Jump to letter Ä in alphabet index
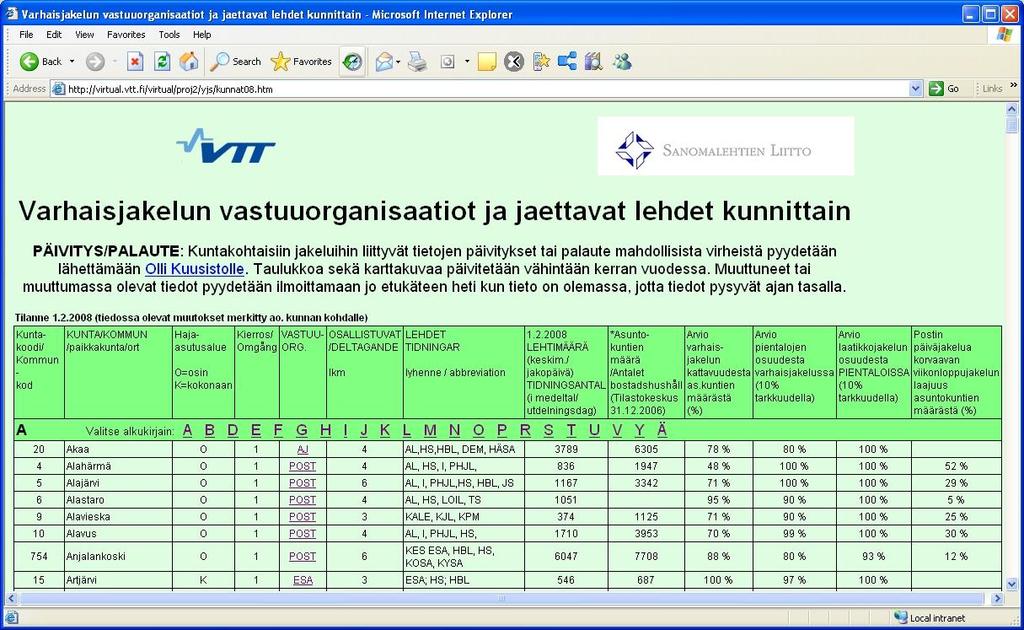 (x=662, y=430)
